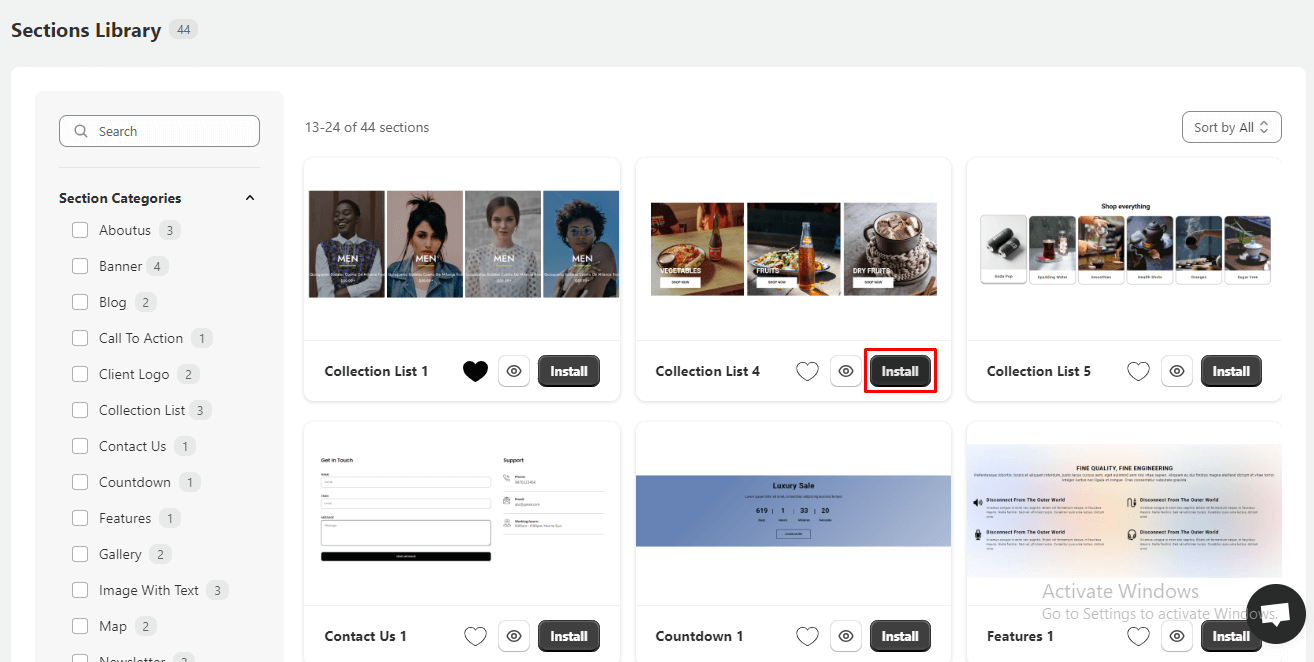Preview Collection List 4 with eye icon
The height and width of the screenshot is (662, 1314).
(x=846, y=371)
